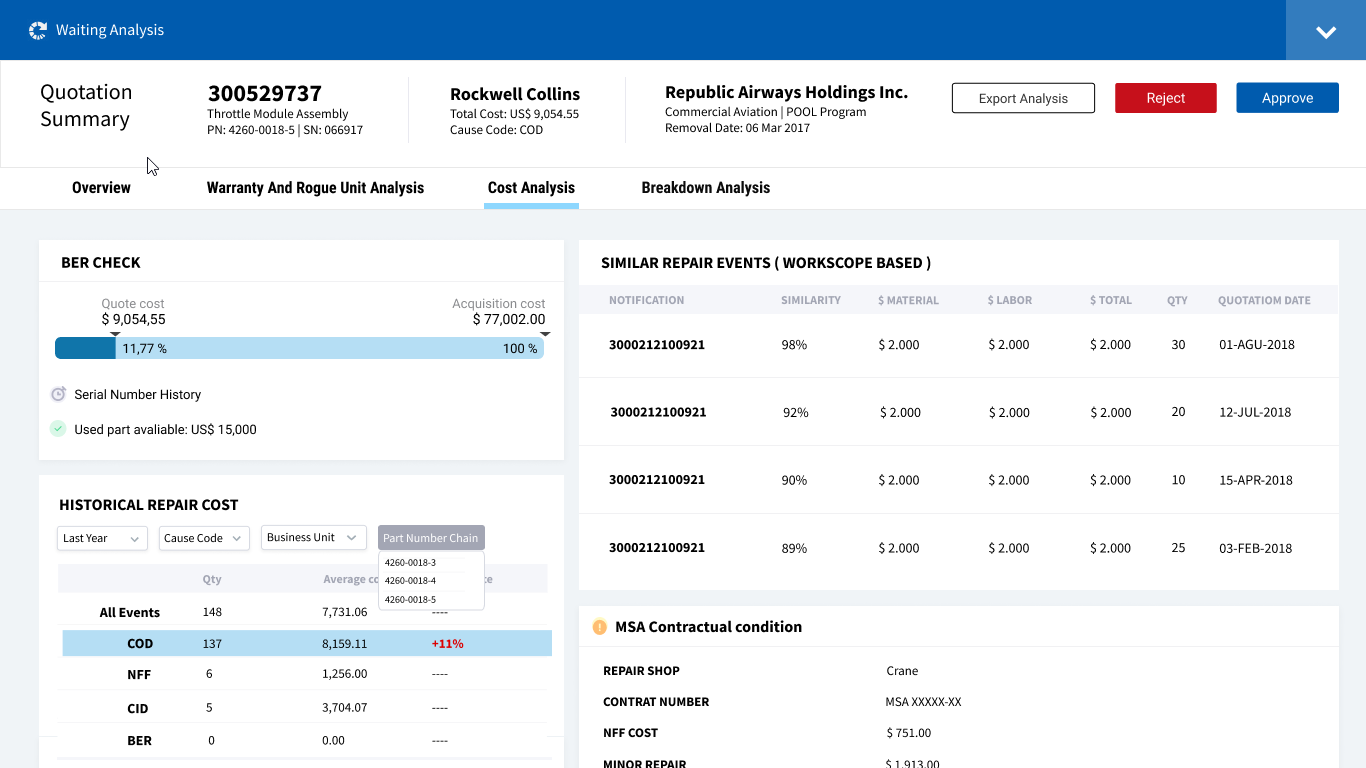1366x768 pixels.
Task: Click the acquisition cost $ 77,002.00
Action: 509,320
